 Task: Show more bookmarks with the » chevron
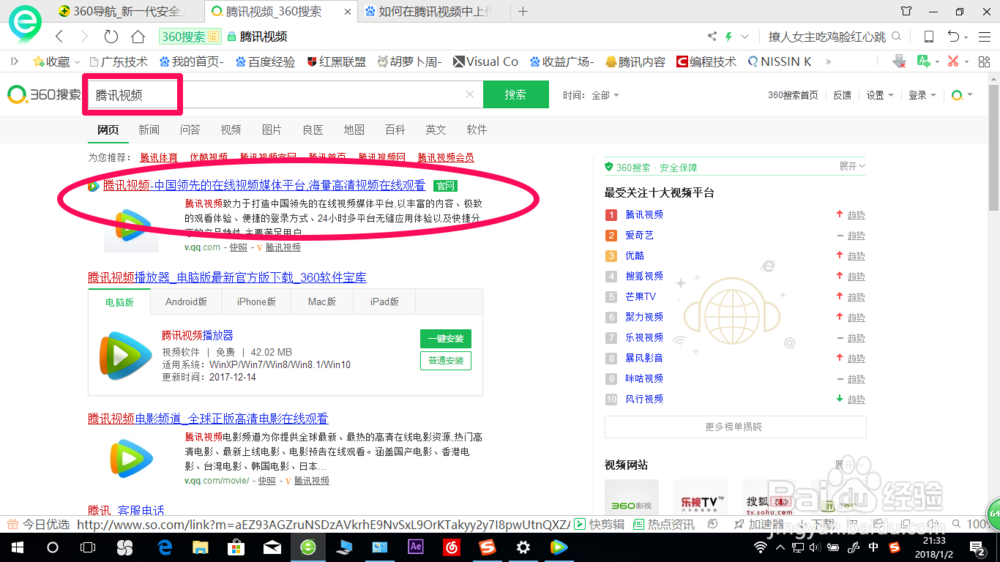pos(828,62)
